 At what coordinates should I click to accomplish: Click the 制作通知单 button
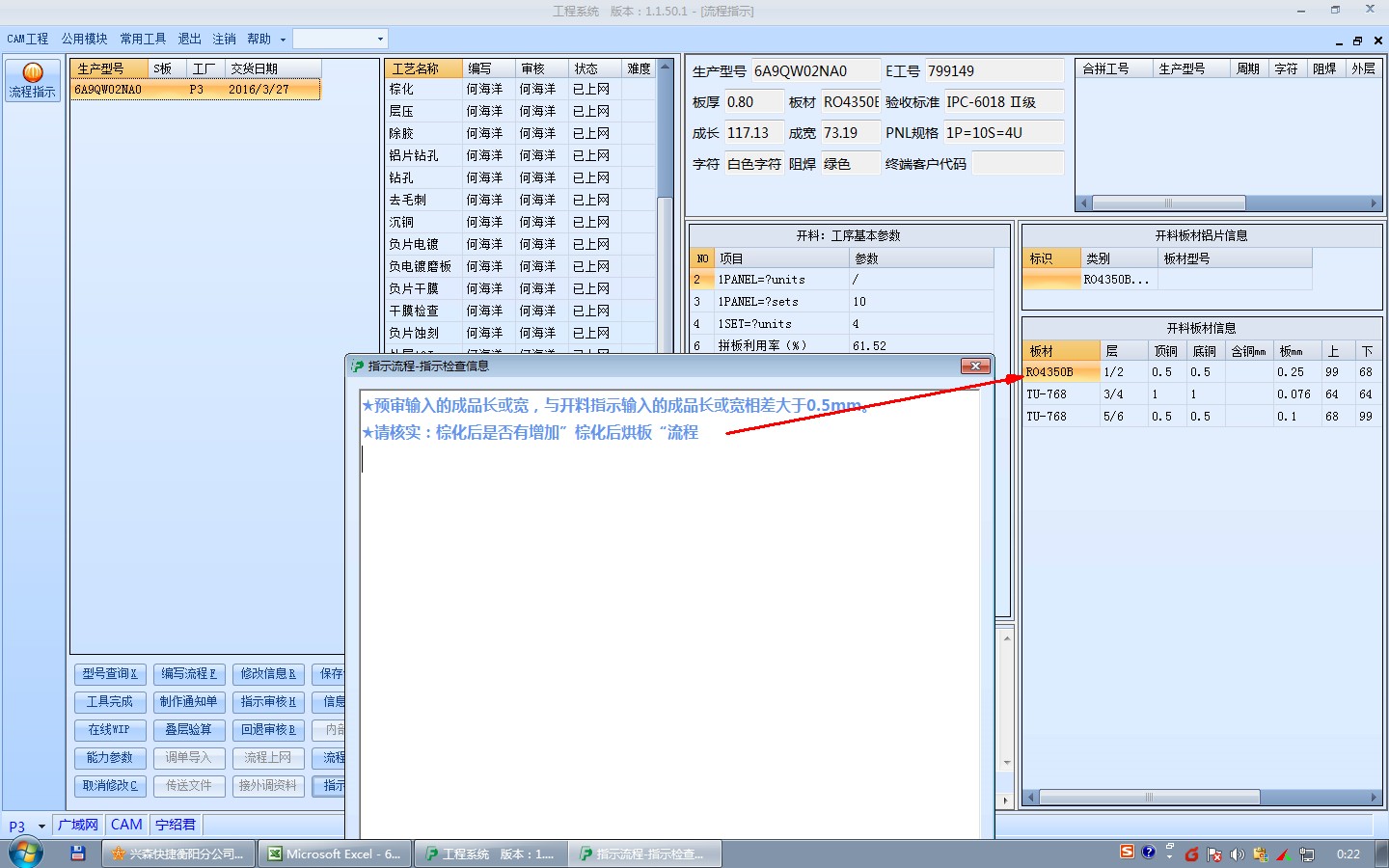(x=189, y=702)
